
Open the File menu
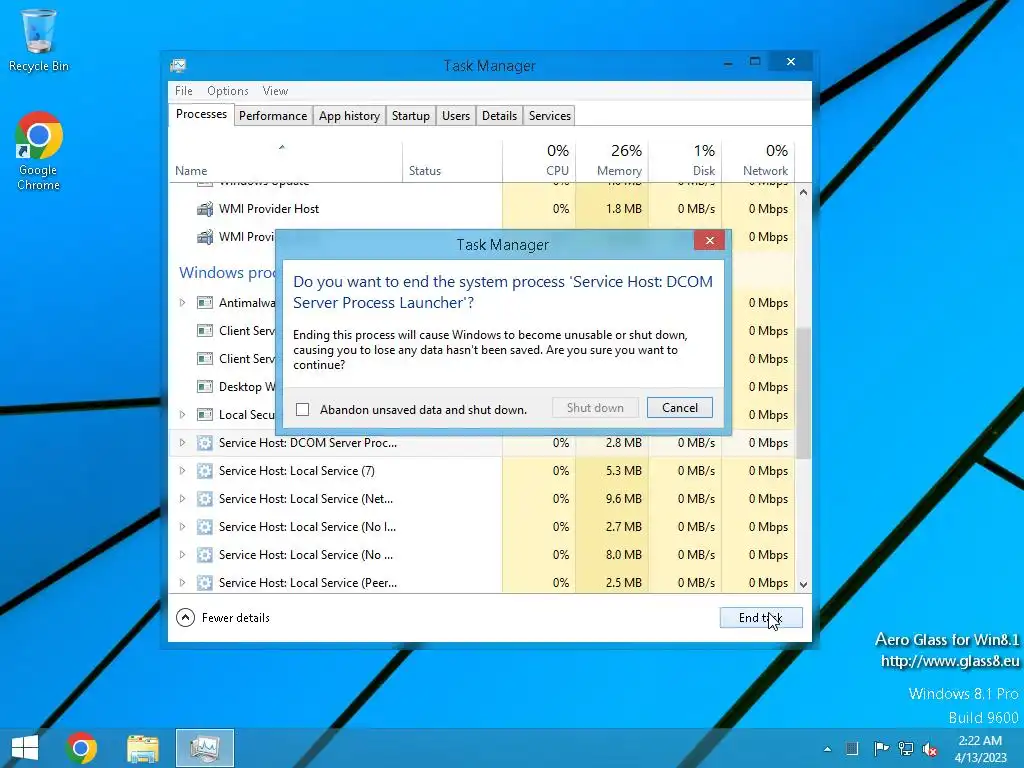(x=184, y=91)
